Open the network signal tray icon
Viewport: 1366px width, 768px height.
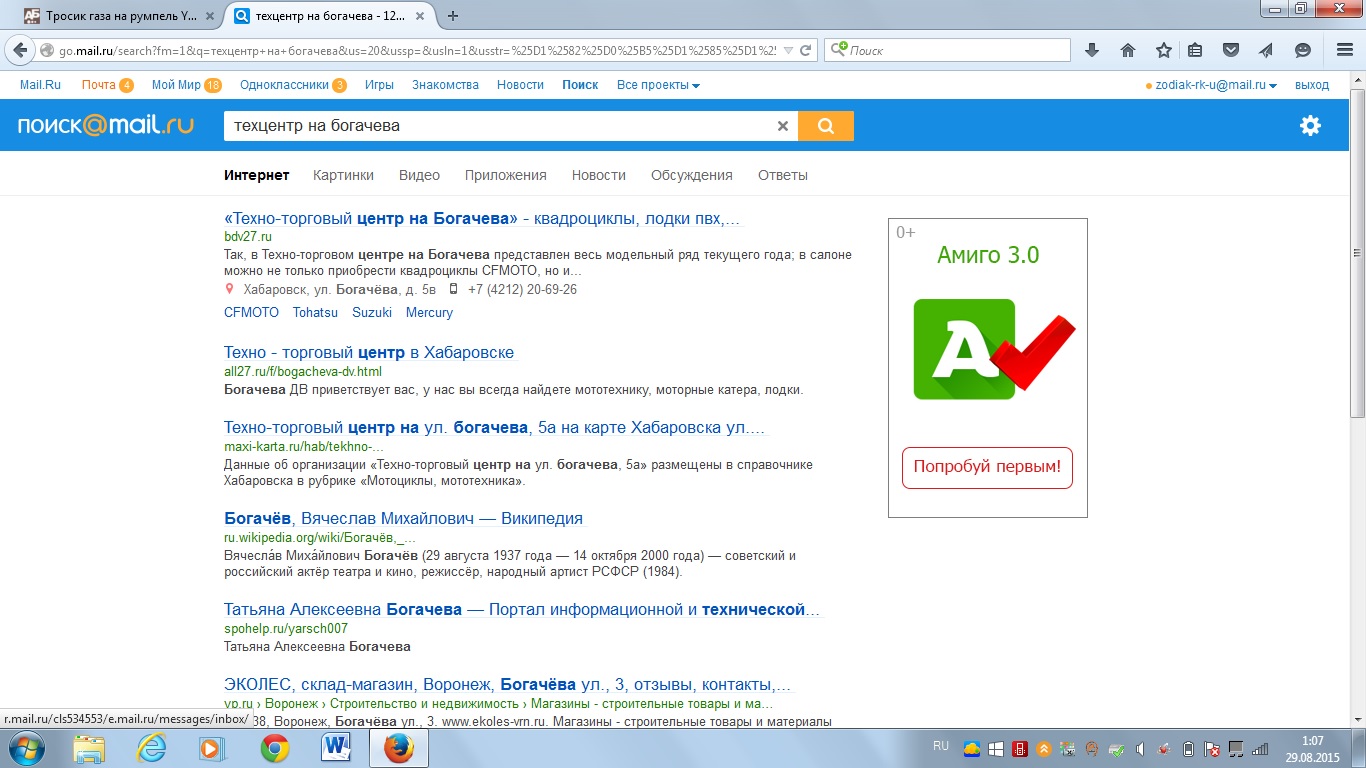(1260, 749)
